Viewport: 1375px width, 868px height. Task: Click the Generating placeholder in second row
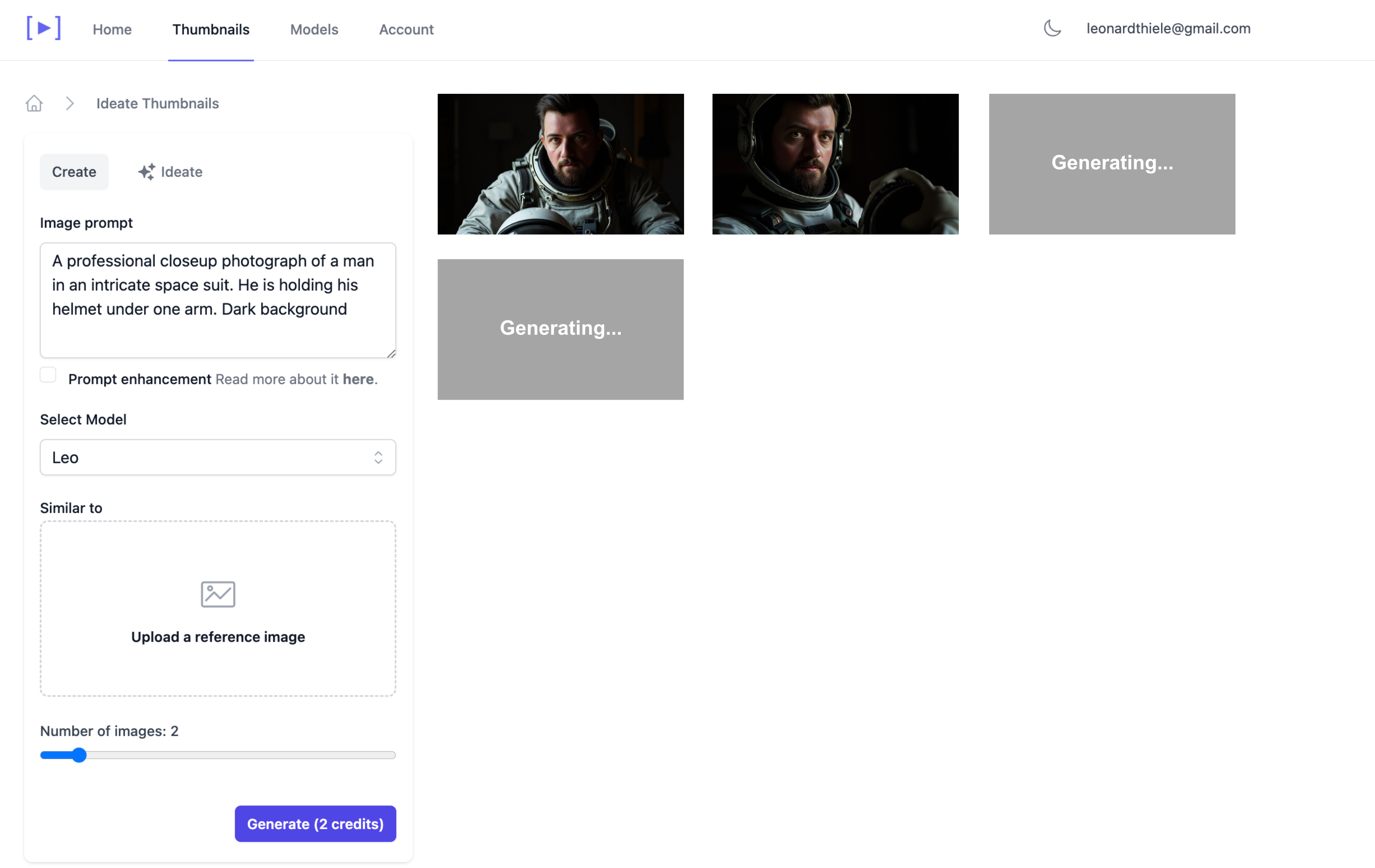tap(561, 329)
